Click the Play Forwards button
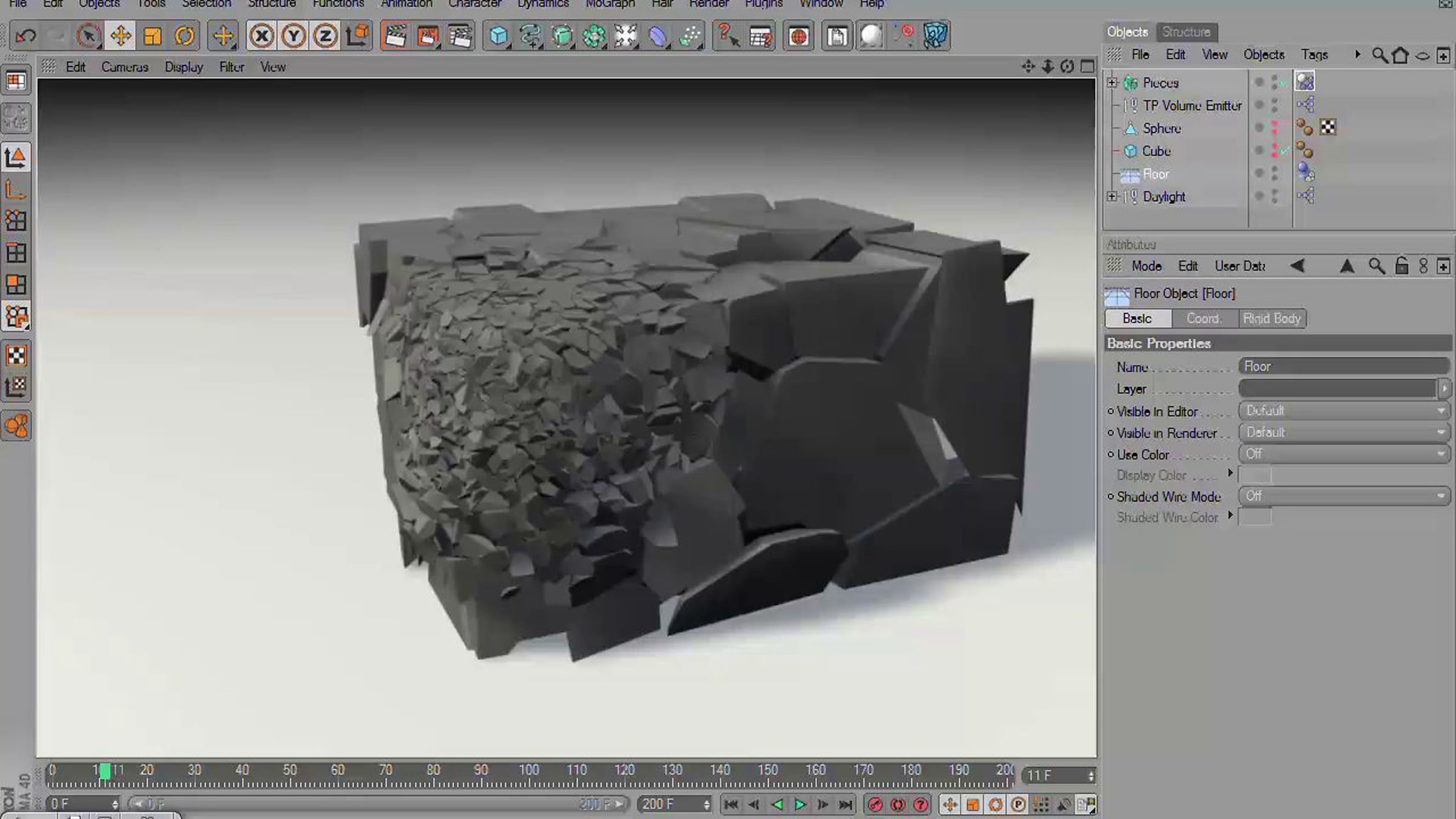1456x819 pixels. (x=800, y=805)
